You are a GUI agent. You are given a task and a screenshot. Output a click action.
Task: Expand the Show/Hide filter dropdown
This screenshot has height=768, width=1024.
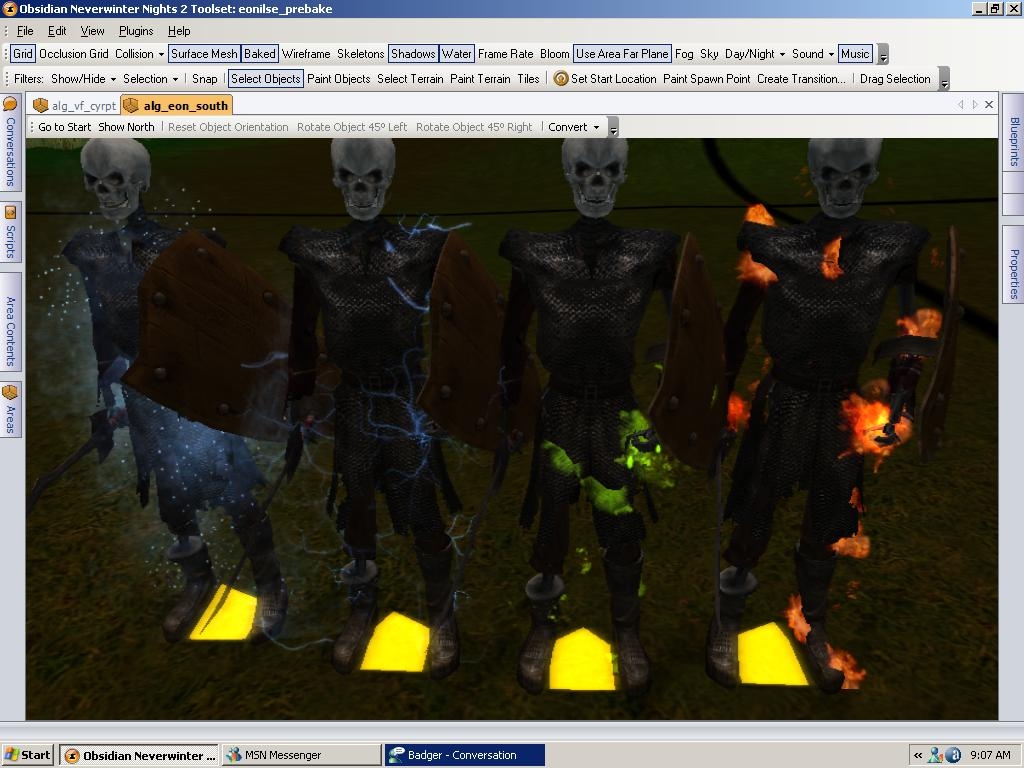[x=83, y=79]
